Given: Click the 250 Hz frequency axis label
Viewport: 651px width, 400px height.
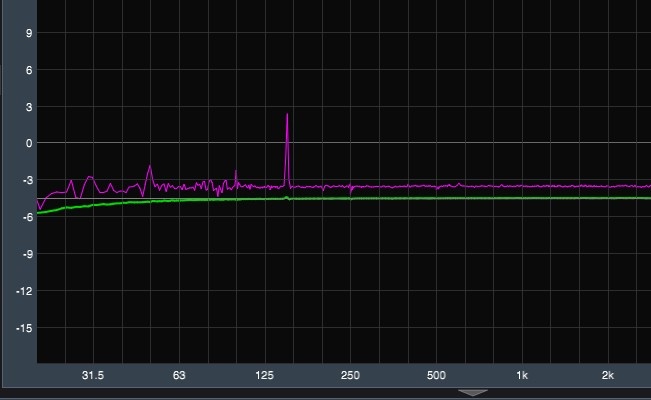Looking at the screenshot, I should pos(350,376).
